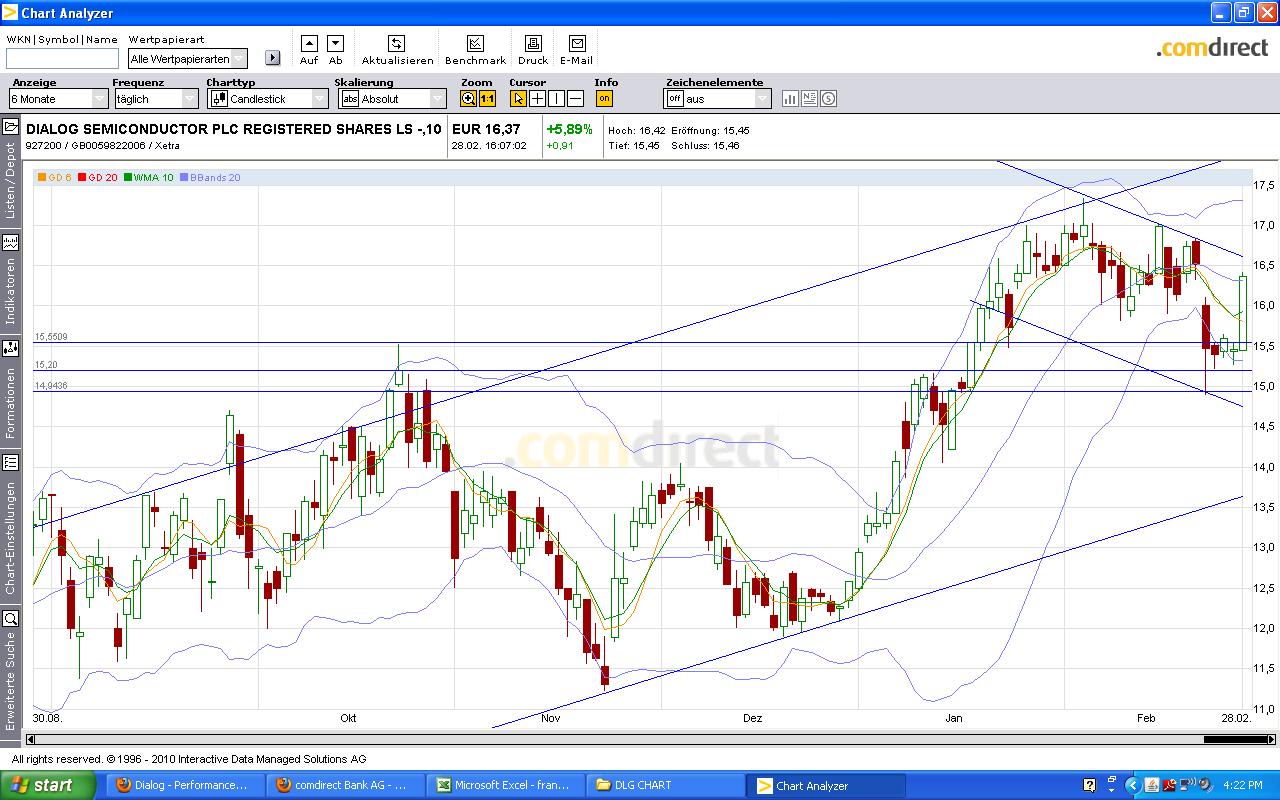Click Chart Analyzer taskbar button
Screen dimensions: 1280x800
tap(825, 785)
